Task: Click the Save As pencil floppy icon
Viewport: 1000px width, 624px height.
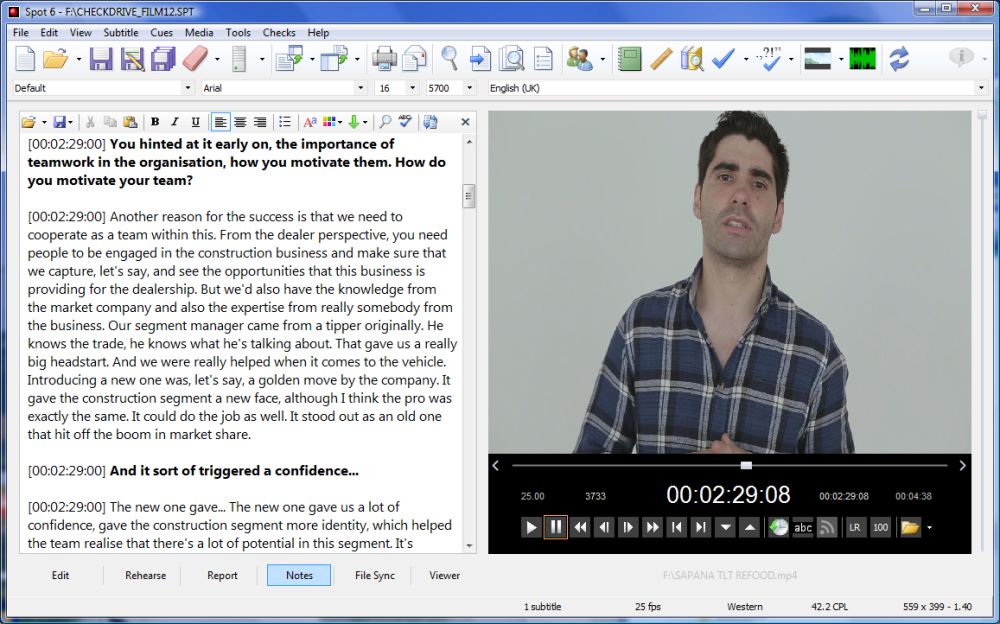Action: click(x=132, y=59)
